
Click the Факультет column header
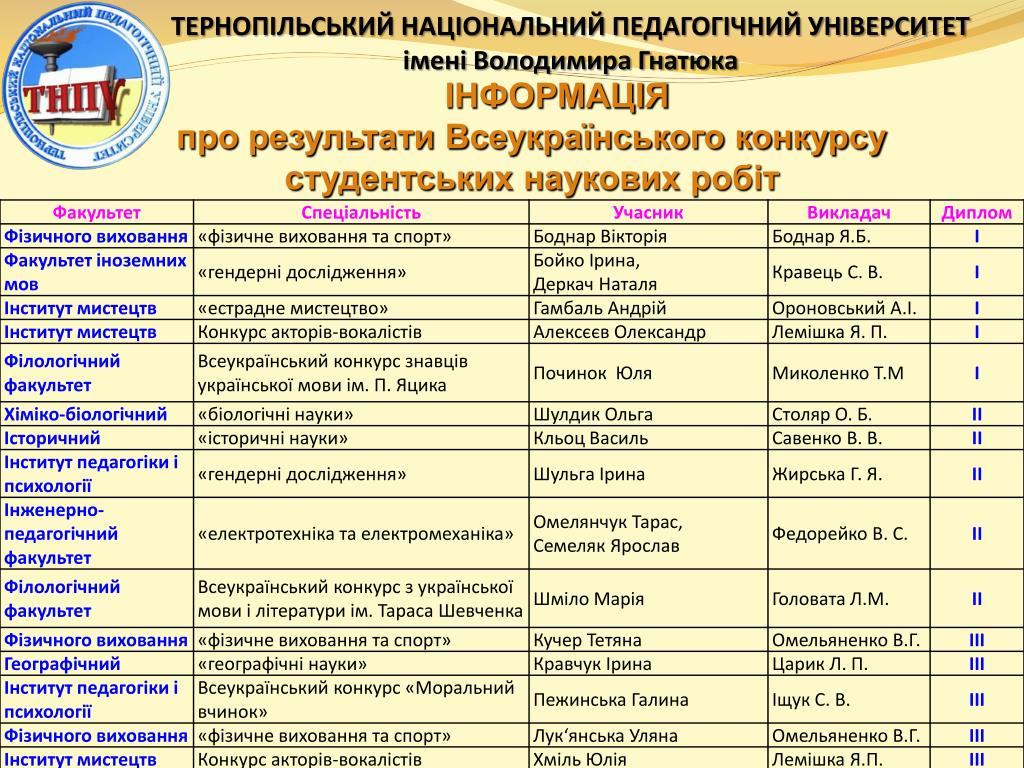(x=97, y=212)
